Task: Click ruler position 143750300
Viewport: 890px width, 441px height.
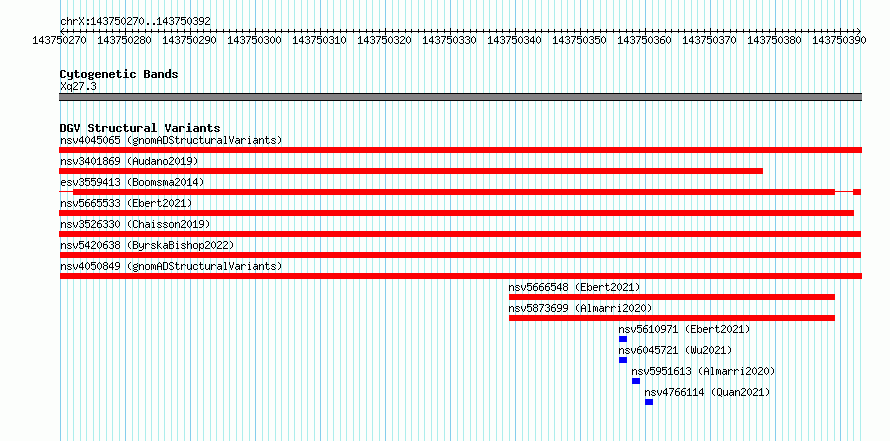Action: (254, 40)
